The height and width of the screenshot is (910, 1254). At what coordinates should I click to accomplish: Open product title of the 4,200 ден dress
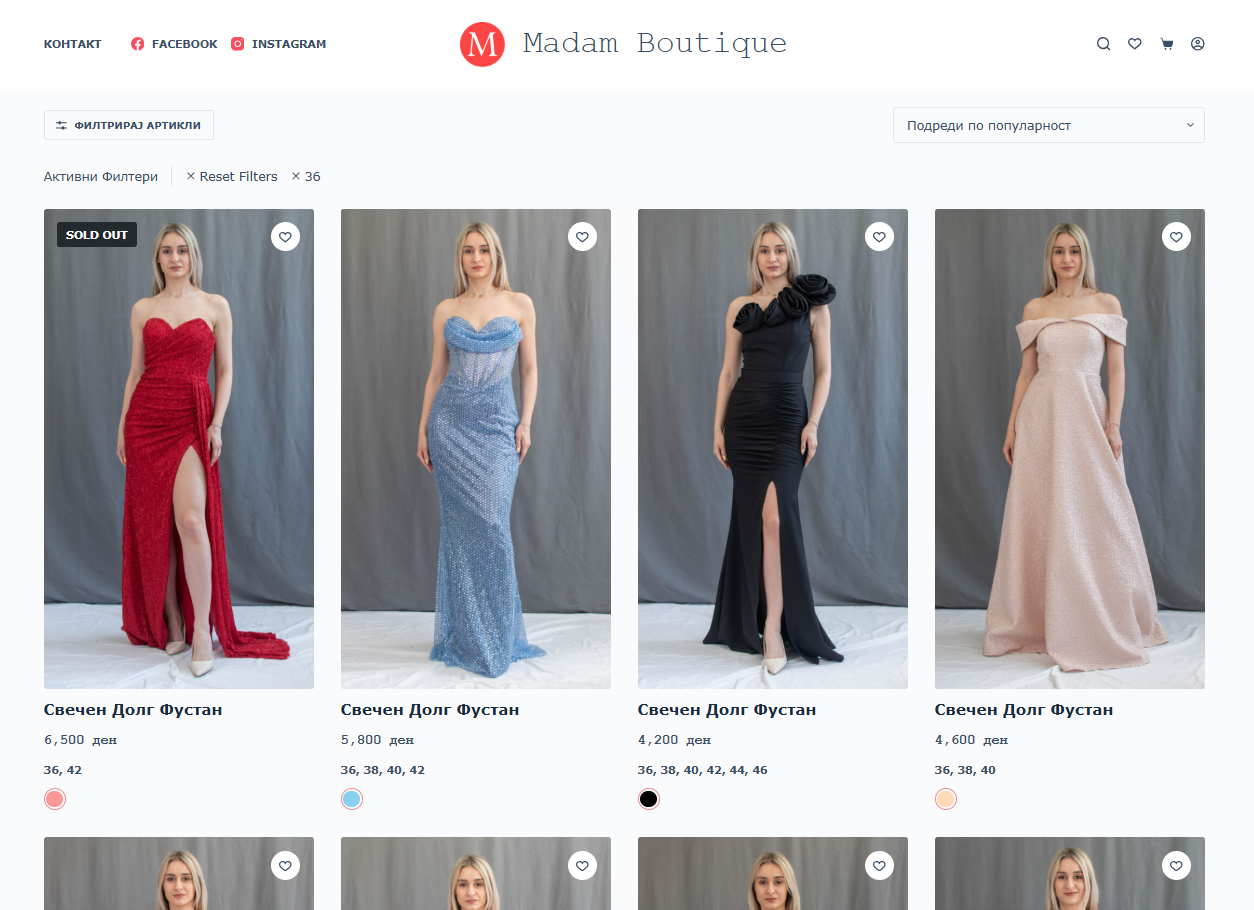pos(727,710)
